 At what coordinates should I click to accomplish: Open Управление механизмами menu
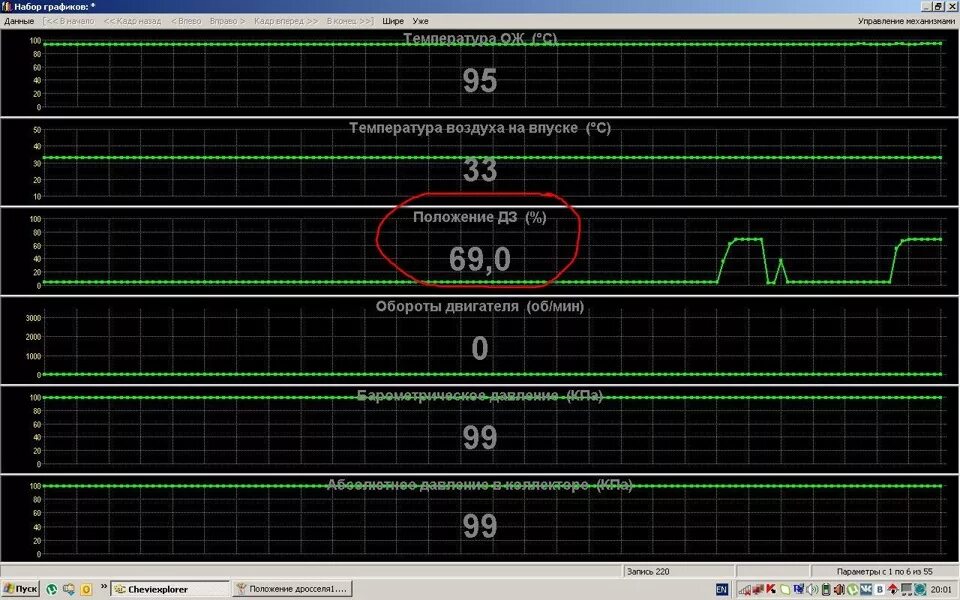[906, 21]
